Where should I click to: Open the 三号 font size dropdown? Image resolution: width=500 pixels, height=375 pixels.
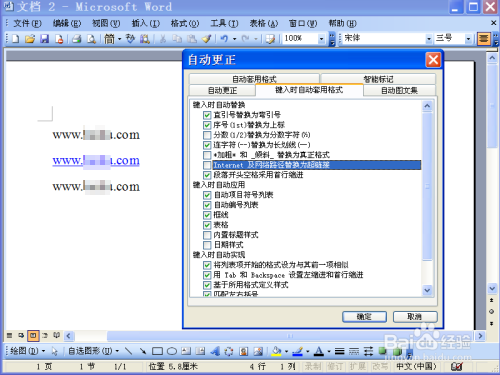click(x=468, y=39)
